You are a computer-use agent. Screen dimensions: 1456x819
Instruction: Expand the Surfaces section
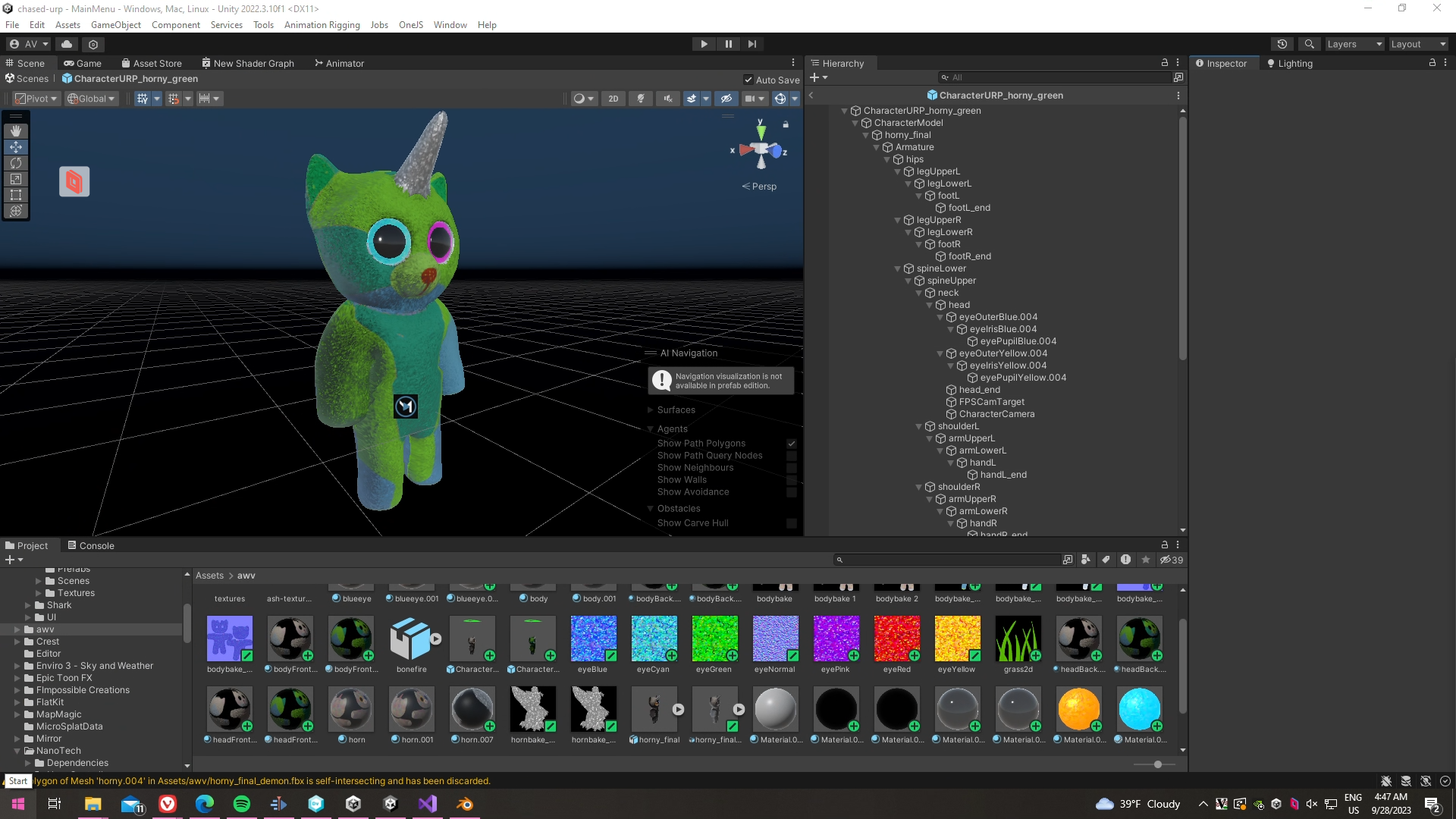[x=651, y=410]
